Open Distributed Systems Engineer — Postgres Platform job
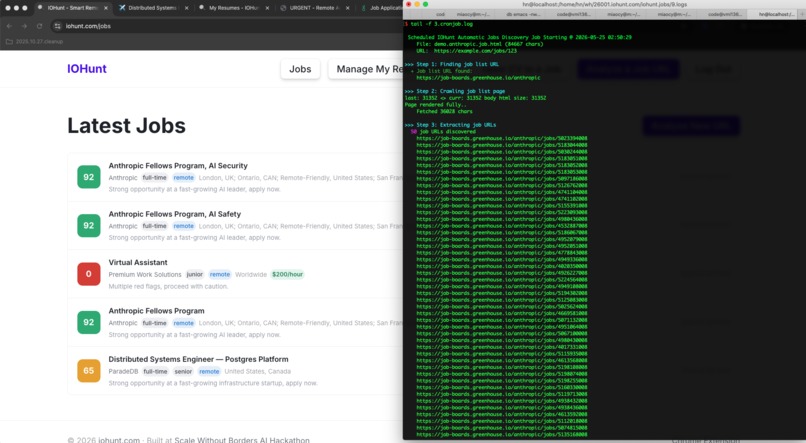The image size is (806, 443). coord(198,359)
